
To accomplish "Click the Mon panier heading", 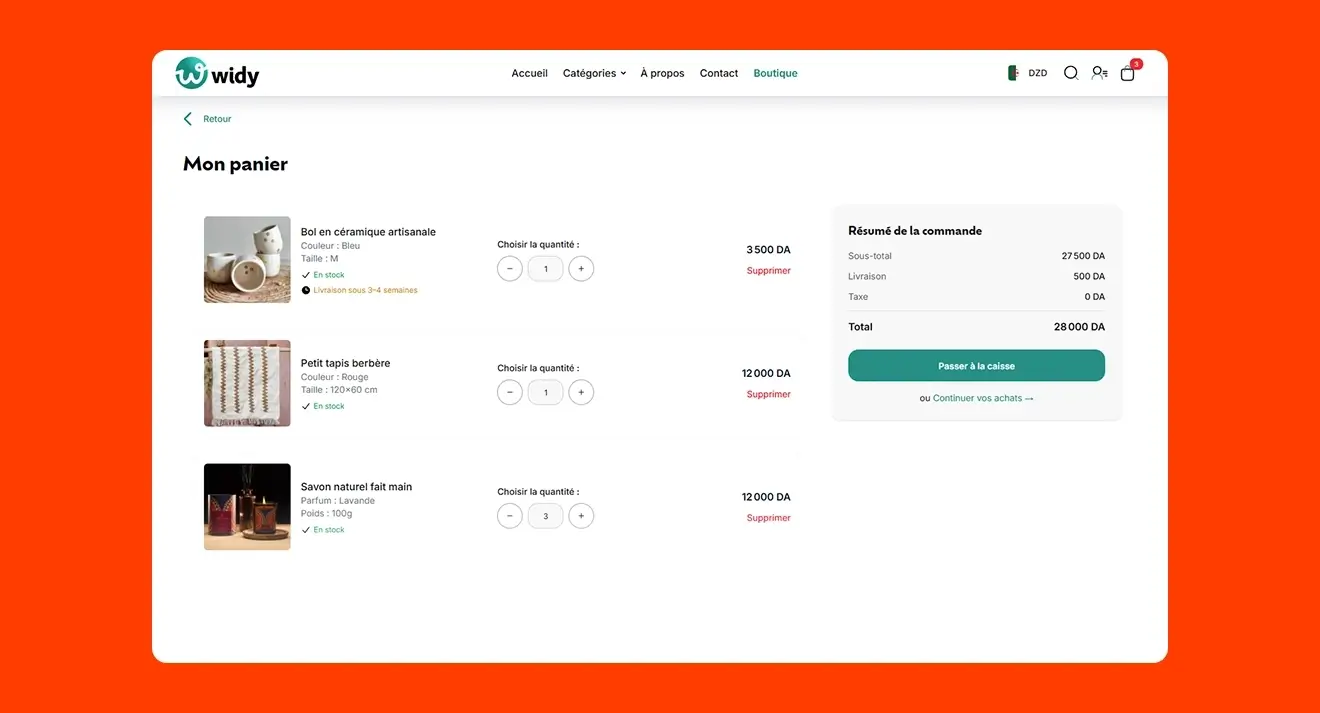I will [235, 164].
